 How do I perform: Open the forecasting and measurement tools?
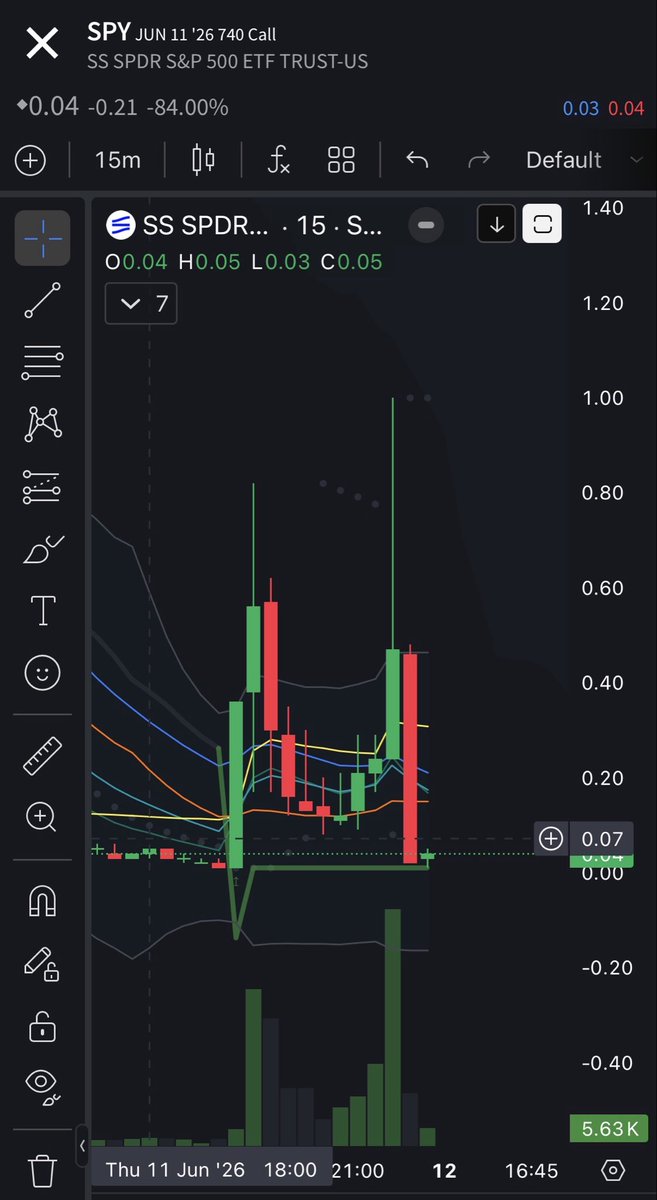[42, 487]
